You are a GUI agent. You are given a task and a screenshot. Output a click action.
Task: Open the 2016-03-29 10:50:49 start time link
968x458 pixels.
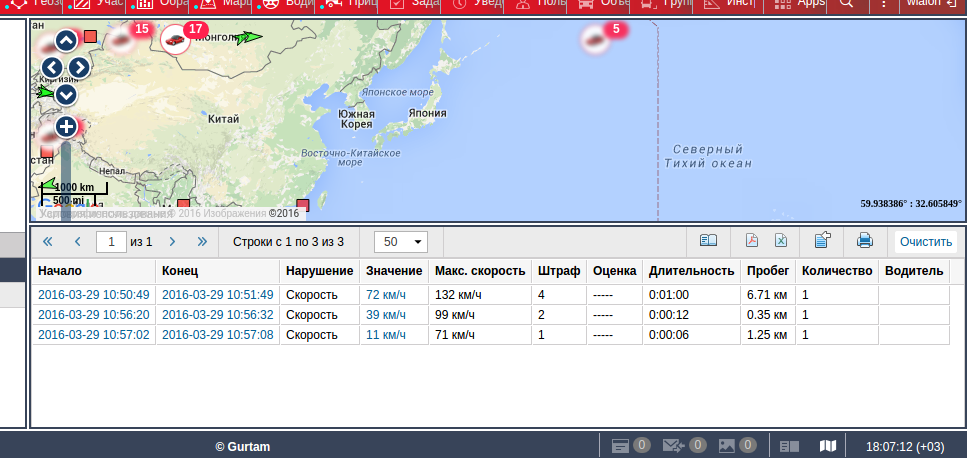[94, 295]
